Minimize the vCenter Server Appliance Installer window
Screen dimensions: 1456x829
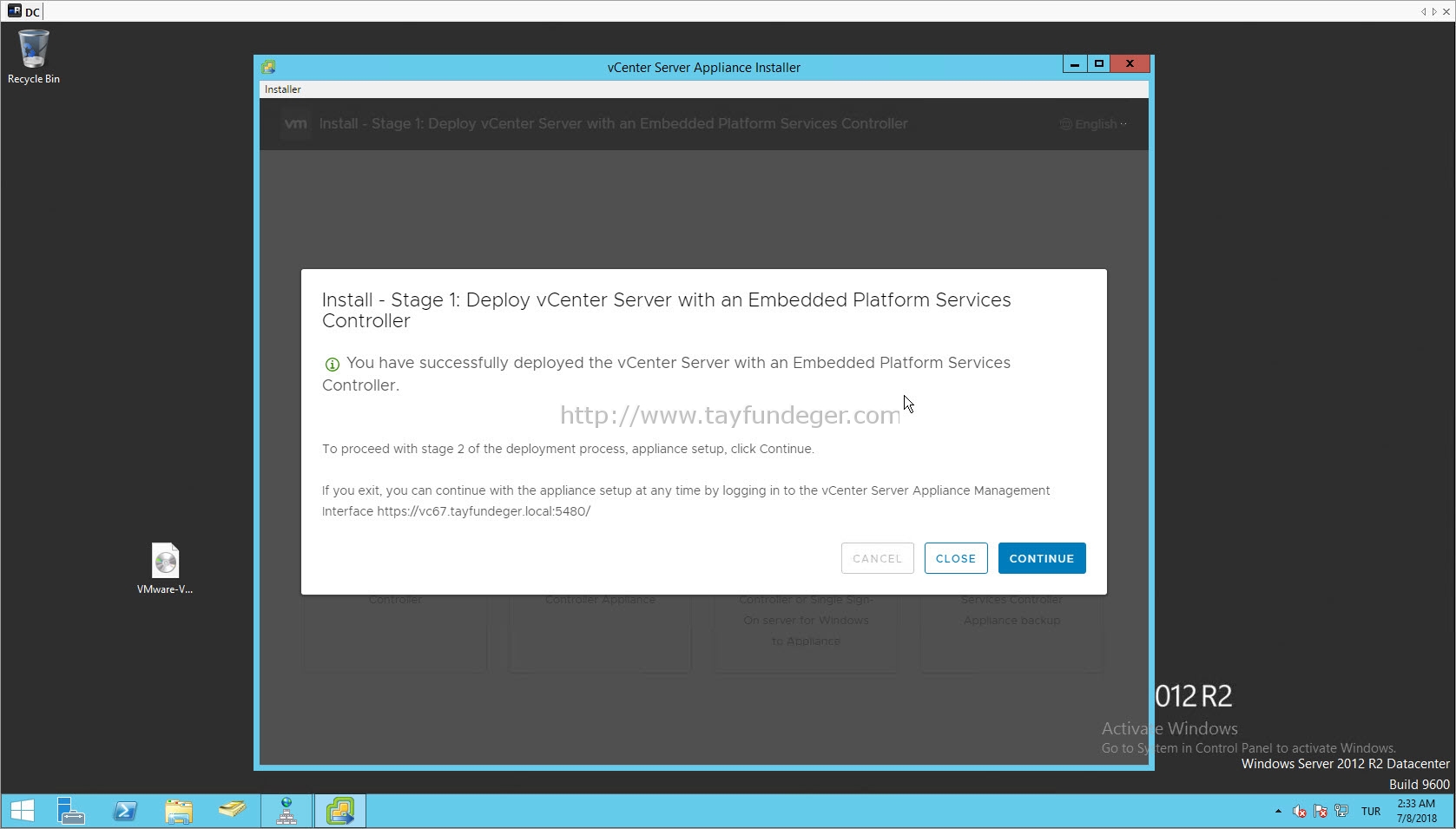[1075, 64]
